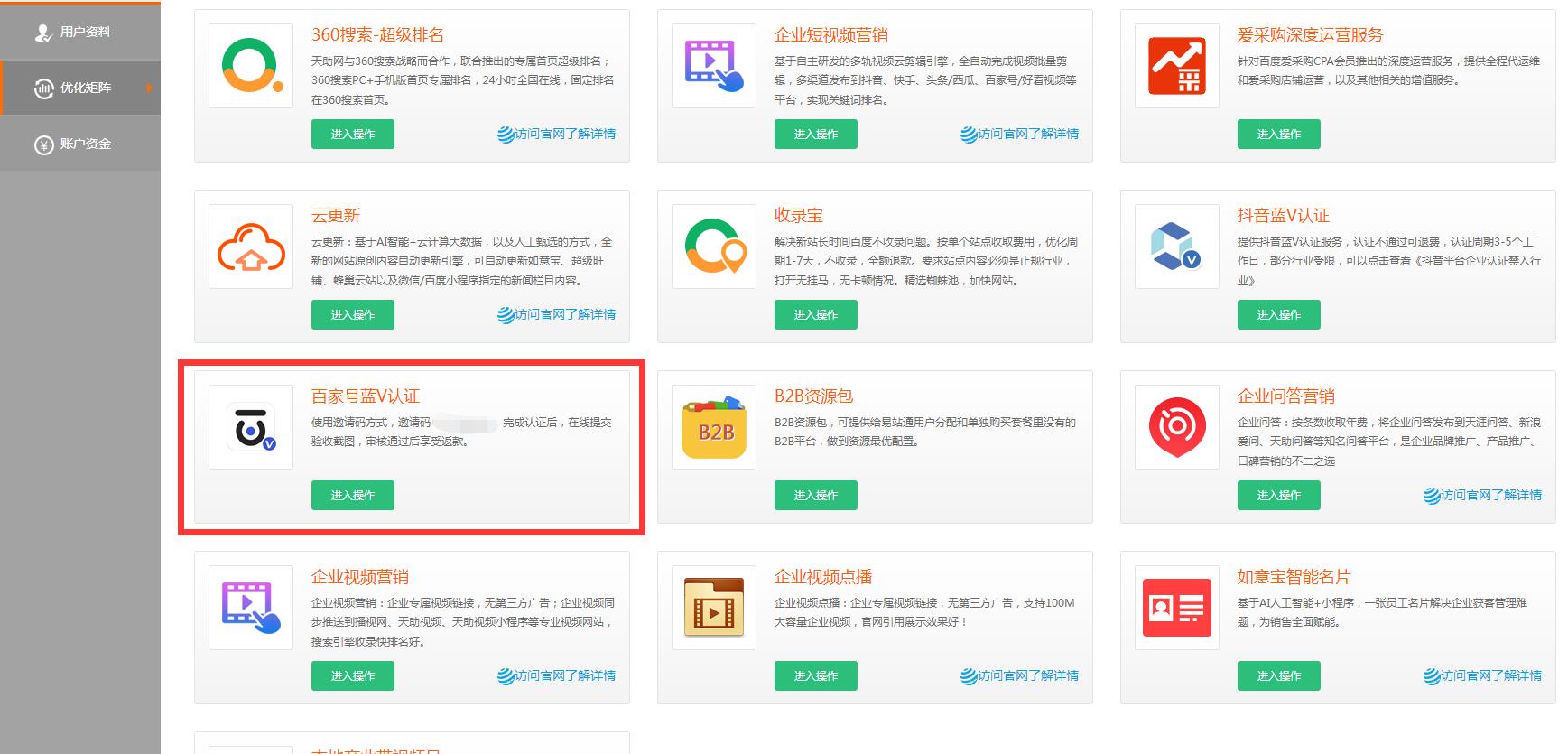Open 访问官网了解详情 link for 360搜索-超级排名
Viewport: 1568px width, 754px height.
point(557,134)
